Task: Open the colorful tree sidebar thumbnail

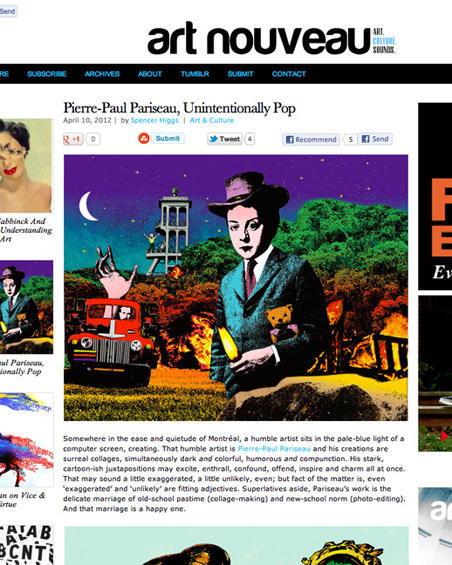Action: (27, 440)
